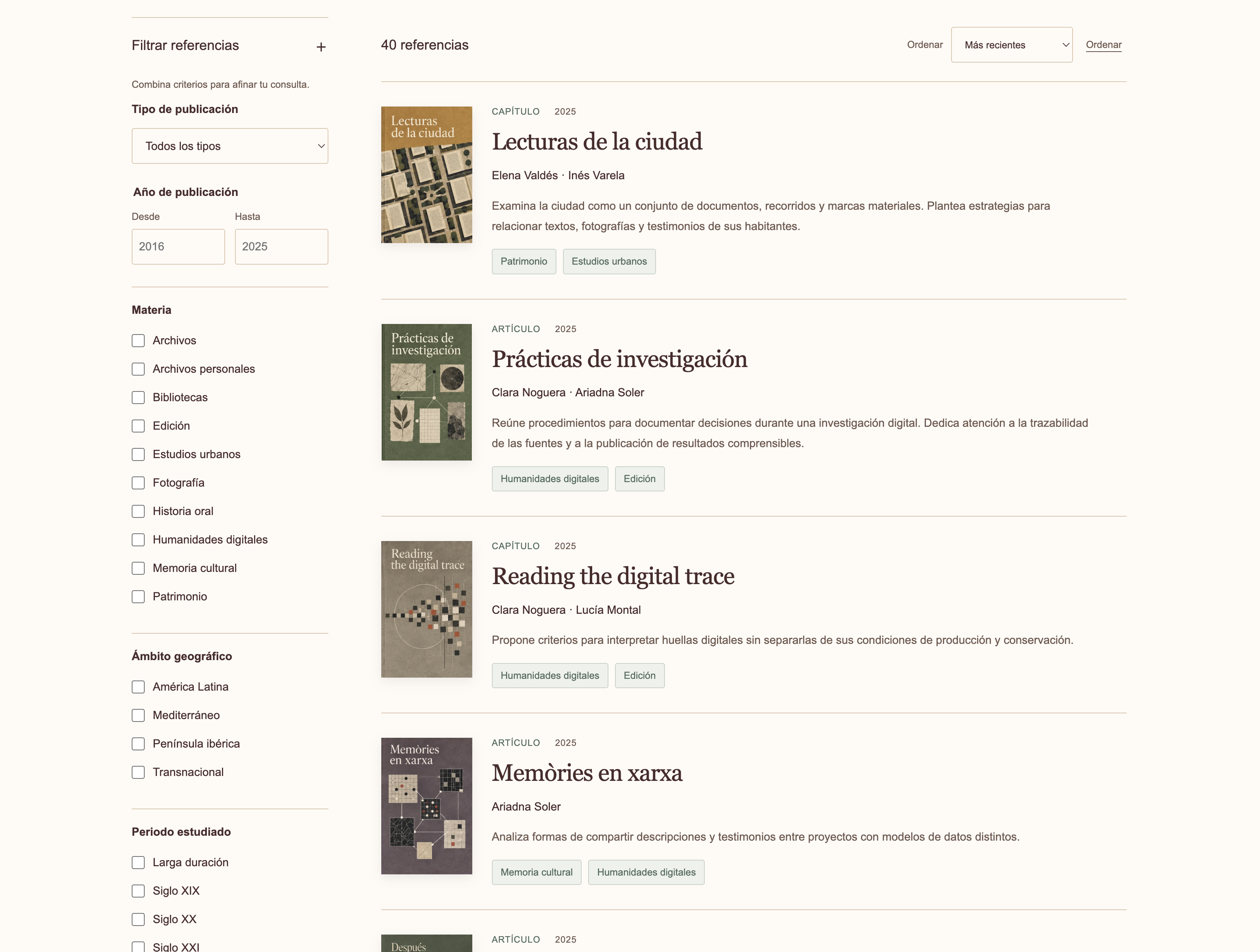Expand the Filtrar referencias plus icon

(x=321, y=47)
